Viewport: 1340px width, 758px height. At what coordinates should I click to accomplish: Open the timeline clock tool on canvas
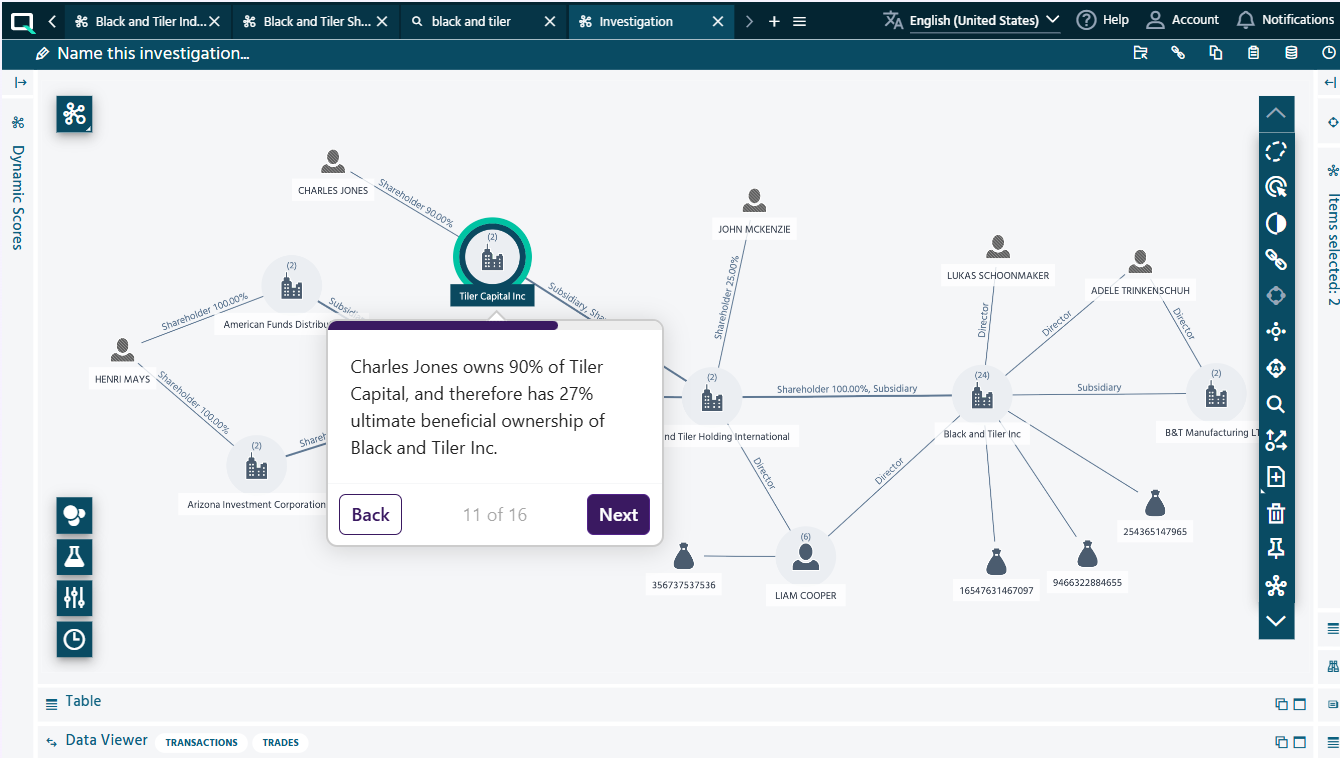[74, 639]
